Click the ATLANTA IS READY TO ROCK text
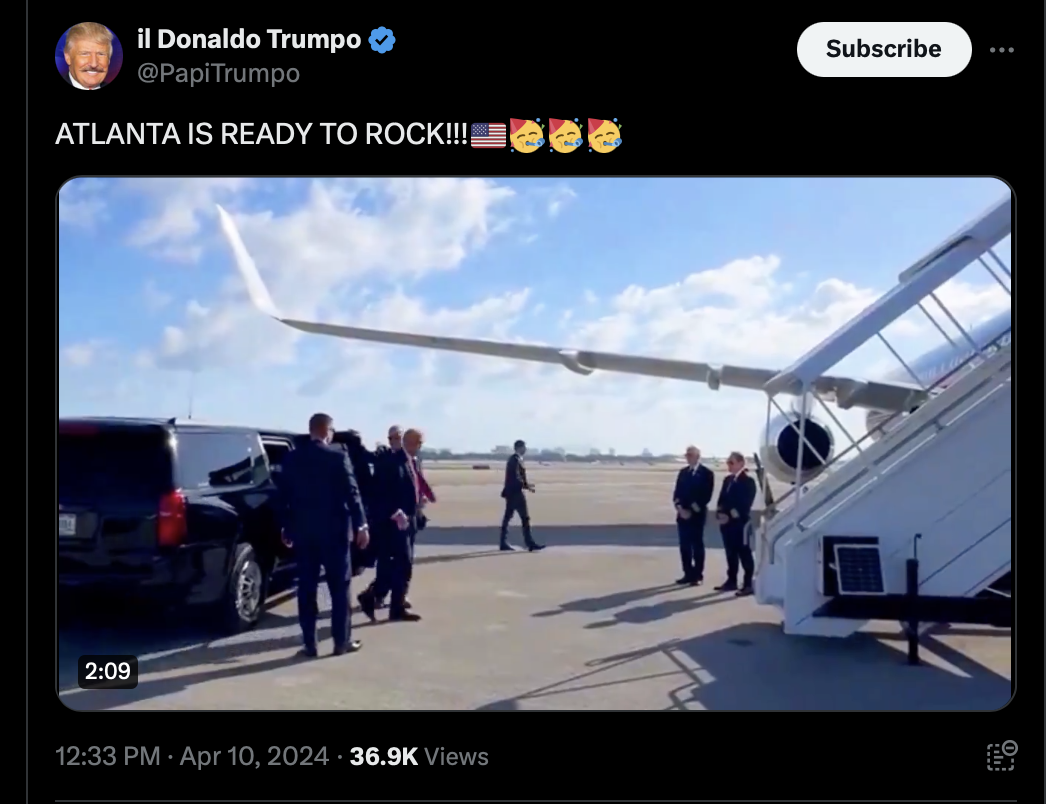Viewport: 1046px width, 804px height. coord(262,135)
